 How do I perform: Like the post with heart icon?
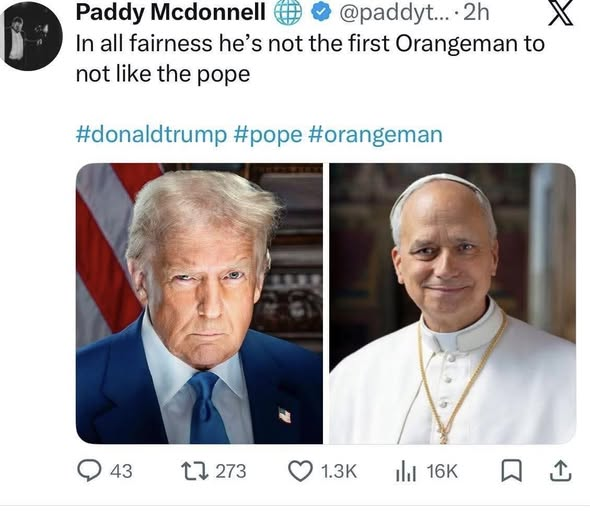point(300,471)
